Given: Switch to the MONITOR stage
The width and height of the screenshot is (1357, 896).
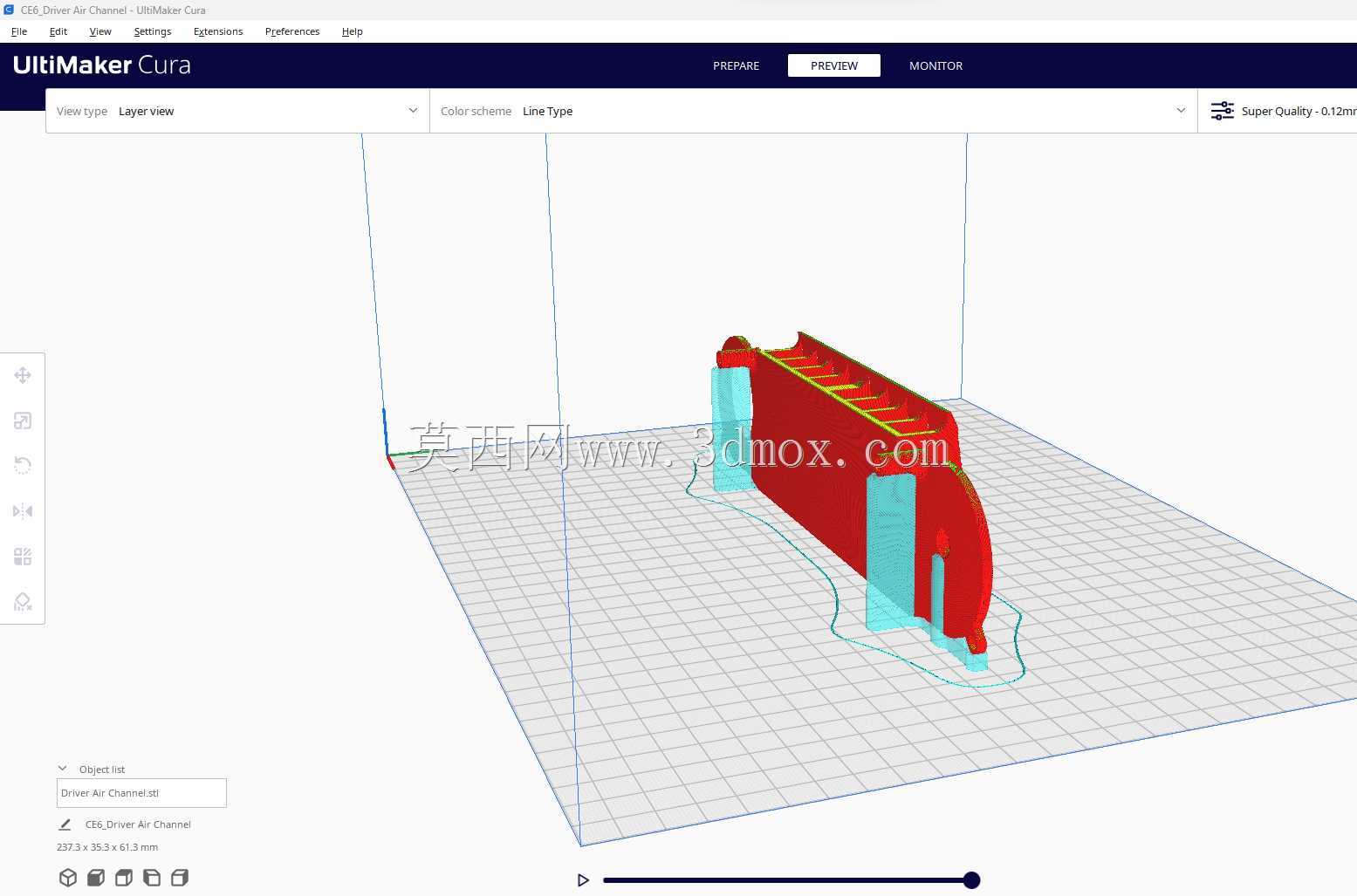Looking at the screenshot, I should (x=936, y=65).
